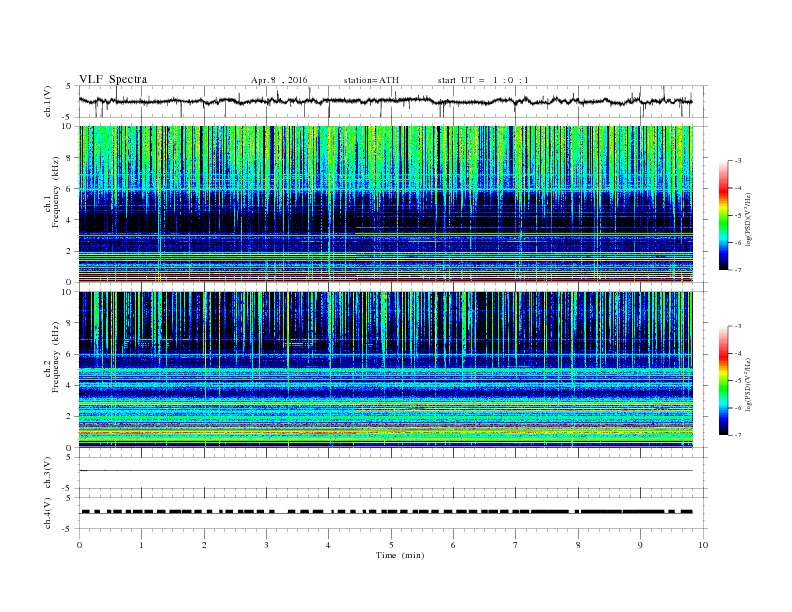Click the ch.2 frequency tick label "2"
Image resolution: width=792 pixels, height=612 pixels.
click(x=70, y=417)
